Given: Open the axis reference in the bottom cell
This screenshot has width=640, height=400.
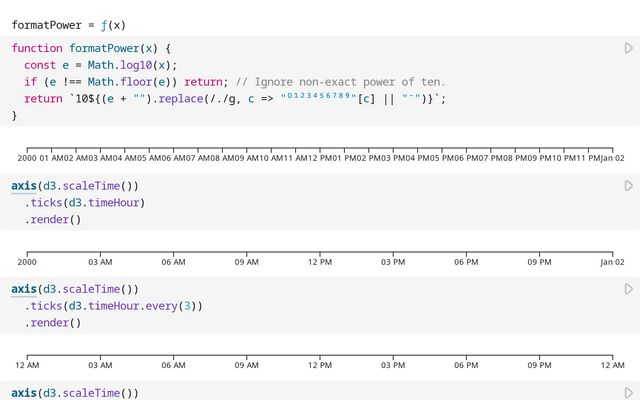Looking at the screenshot, I should 24,393.
